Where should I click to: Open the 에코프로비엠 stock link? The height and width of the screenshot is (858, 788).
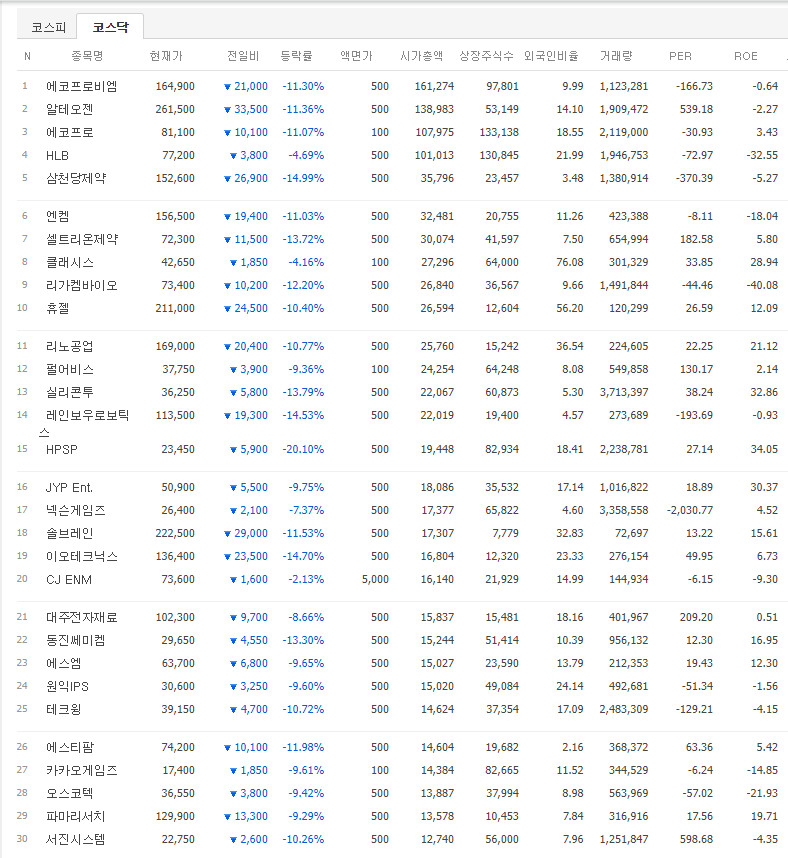tap(82, 86)
